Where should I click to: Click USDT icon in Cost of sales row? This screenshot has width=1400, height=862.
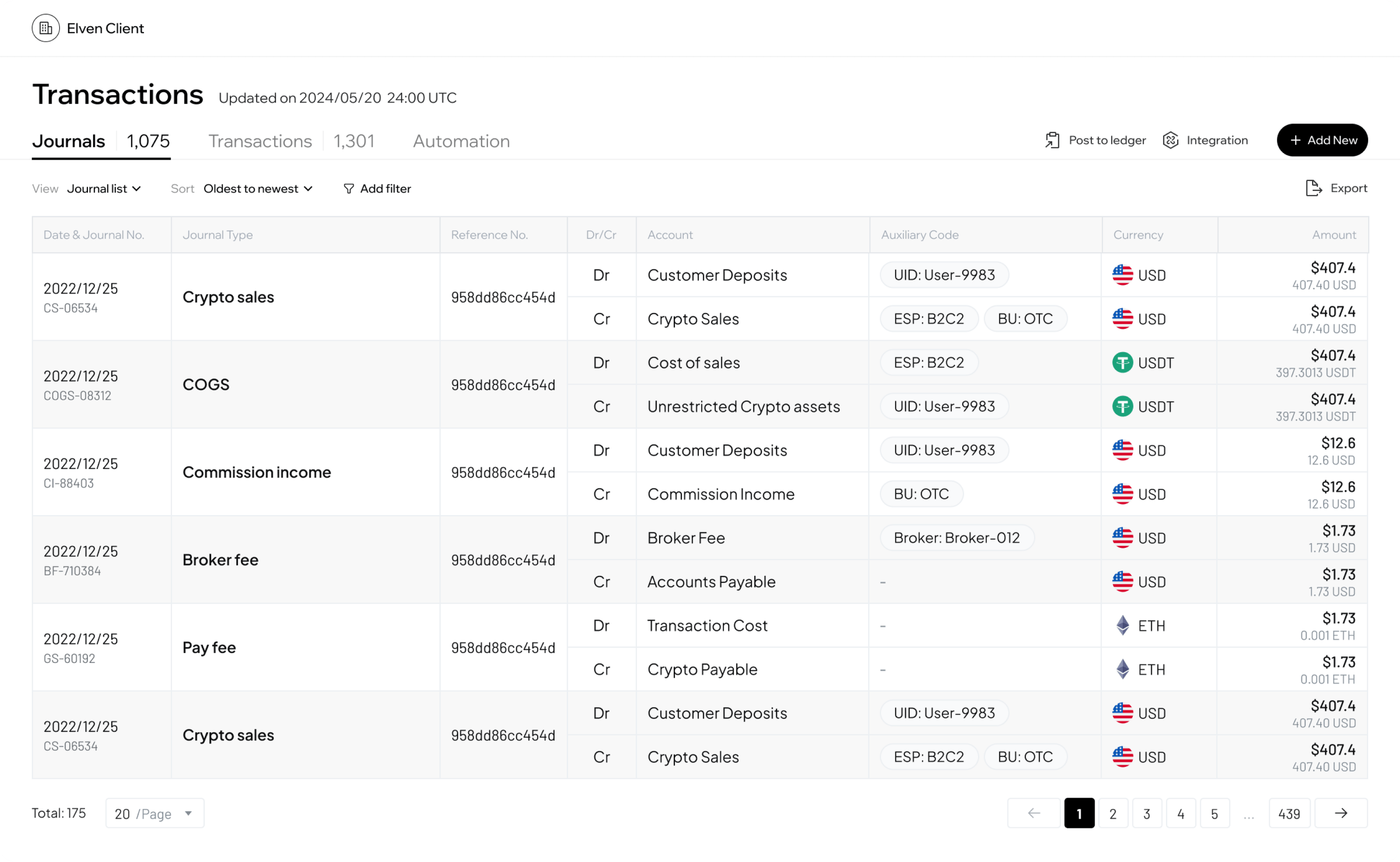pos(1122,363)
